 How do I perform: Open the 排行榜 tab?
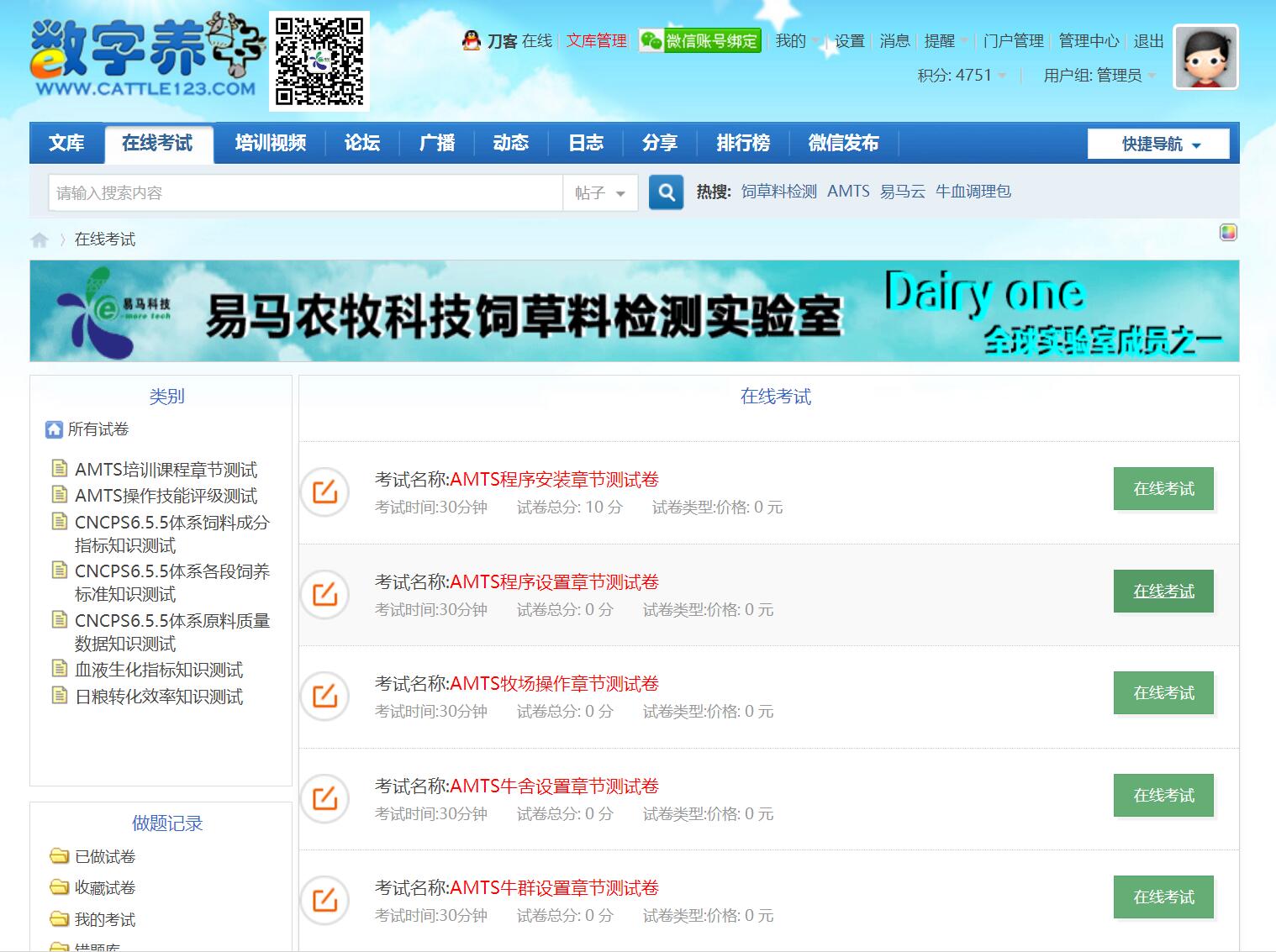(x=743, y=143)
